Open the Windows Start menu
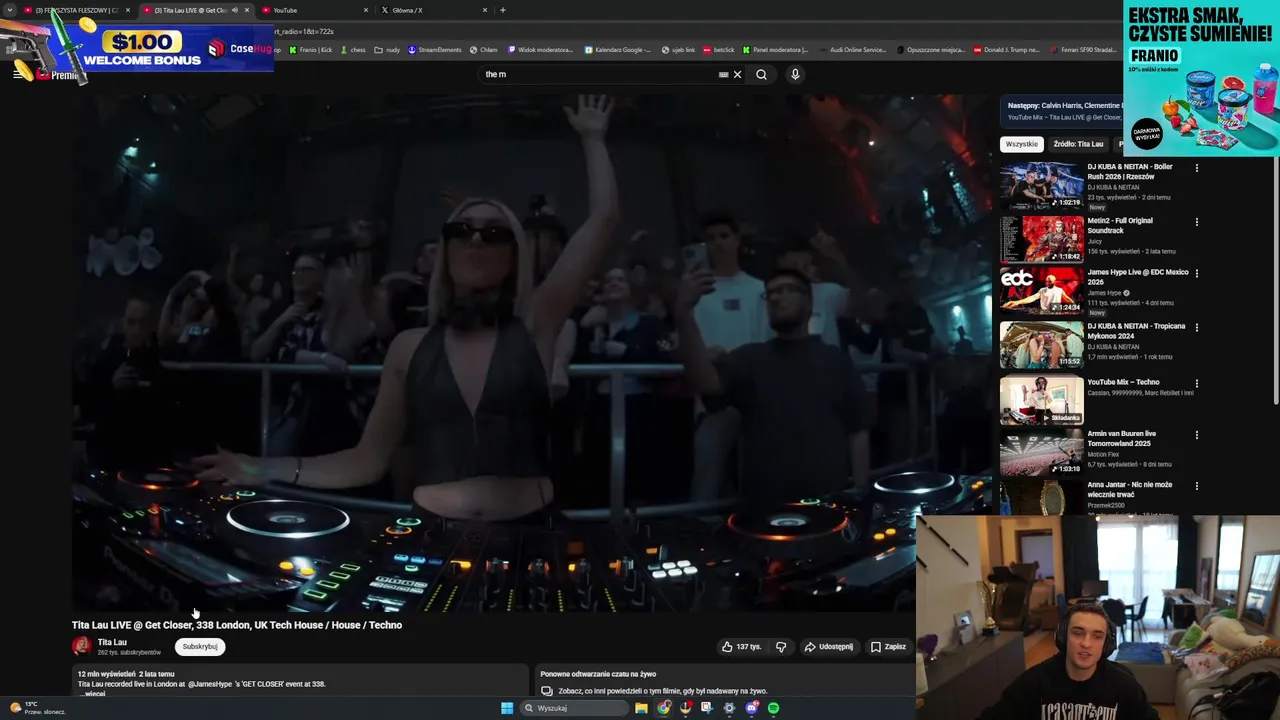Screen dimensions: 1280x720 click(507, 708)
